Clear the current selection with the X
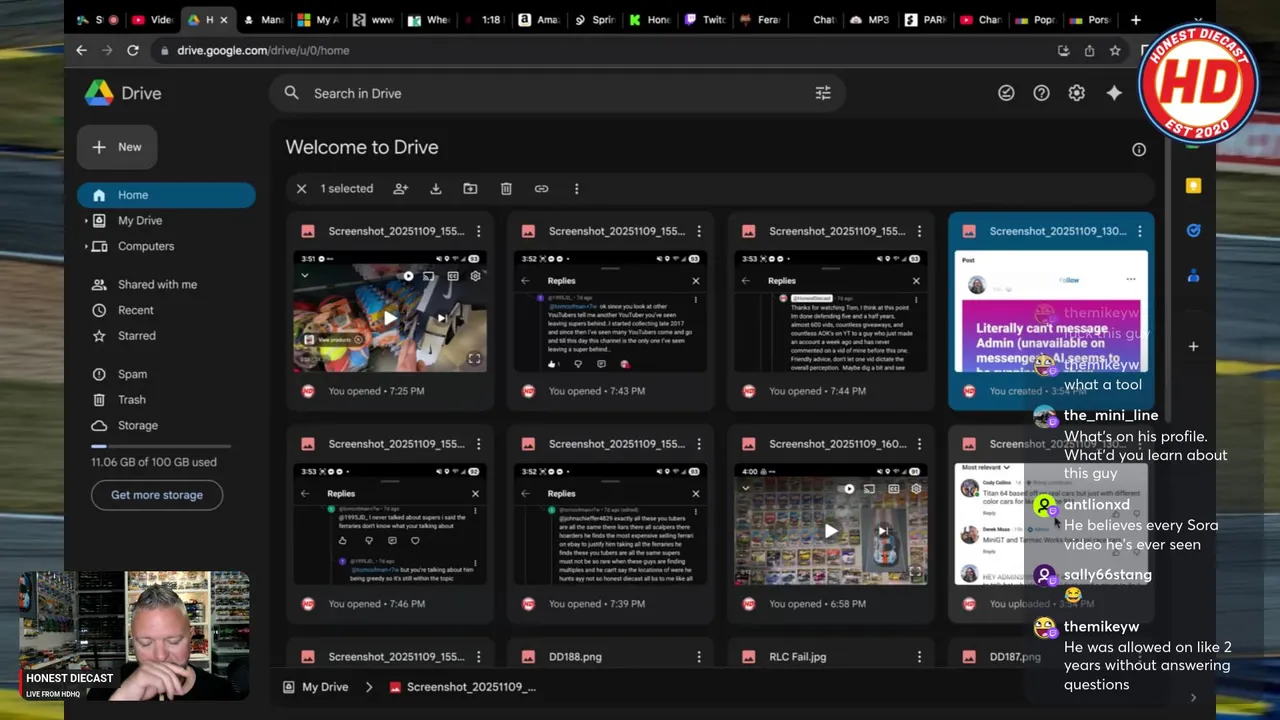 point(301,188)
